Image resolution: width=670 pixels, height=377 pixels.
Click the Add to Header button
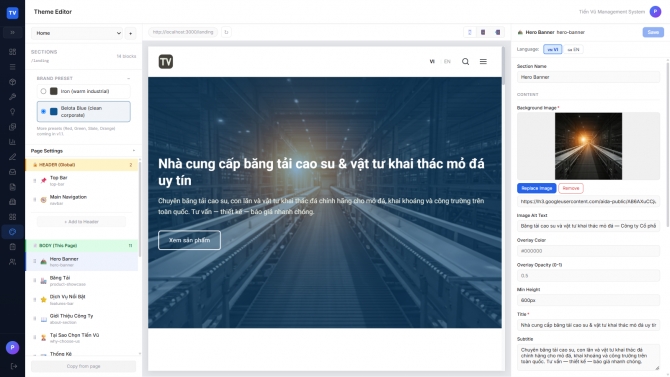pos(82,222)
